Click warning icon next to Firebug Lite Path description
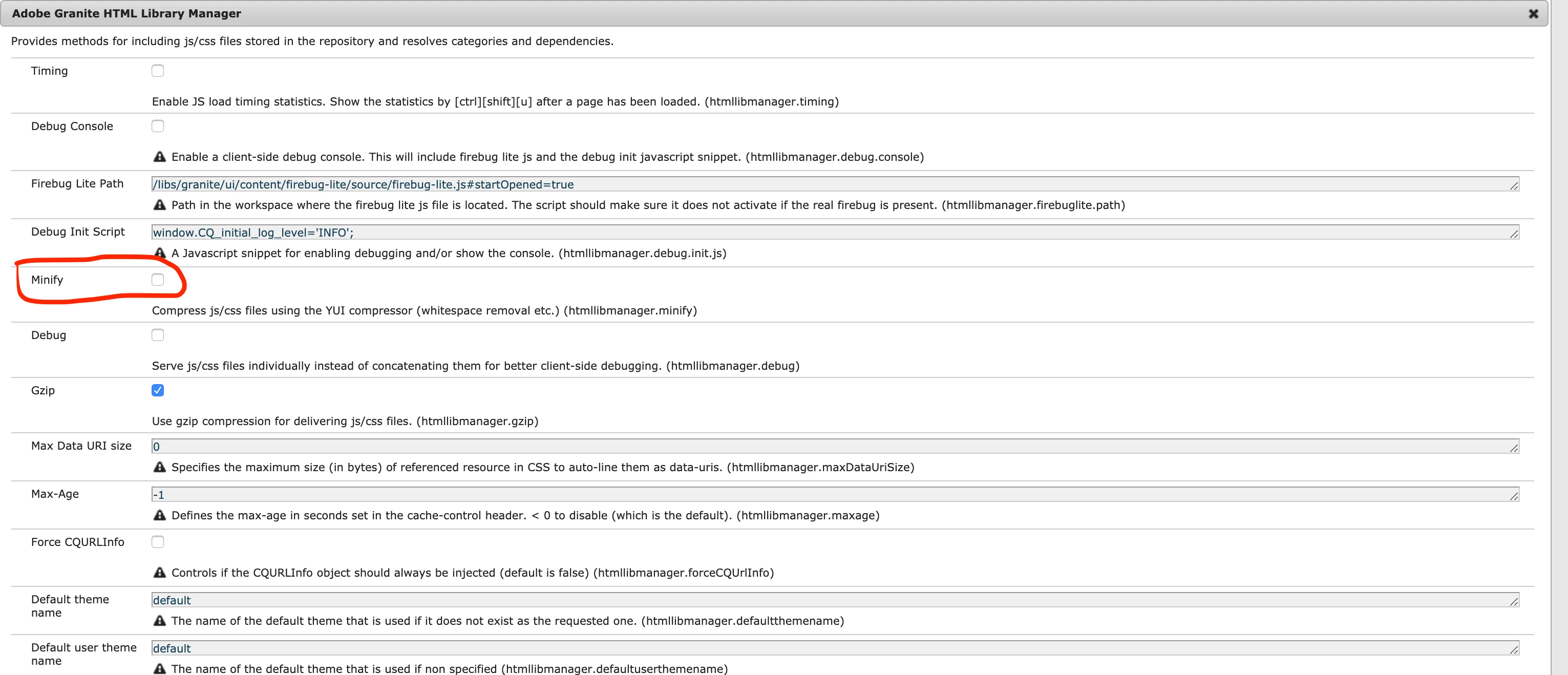This screenshot has height=675, width=1568. click(x=159, y=205)
